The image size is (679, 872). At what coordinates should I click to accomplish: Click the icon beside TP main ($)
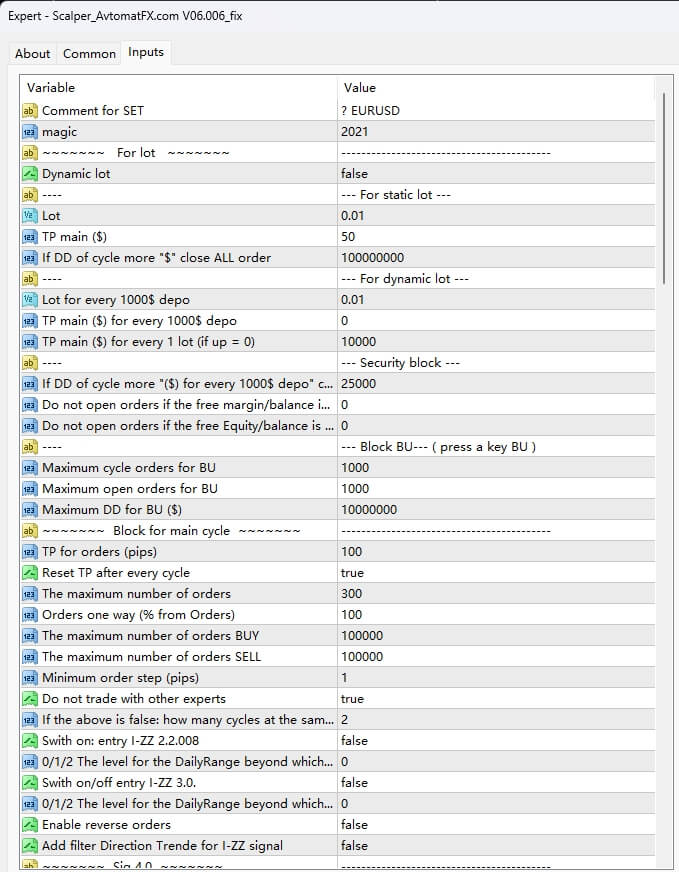pyautogui.click(x=29, y=237)
